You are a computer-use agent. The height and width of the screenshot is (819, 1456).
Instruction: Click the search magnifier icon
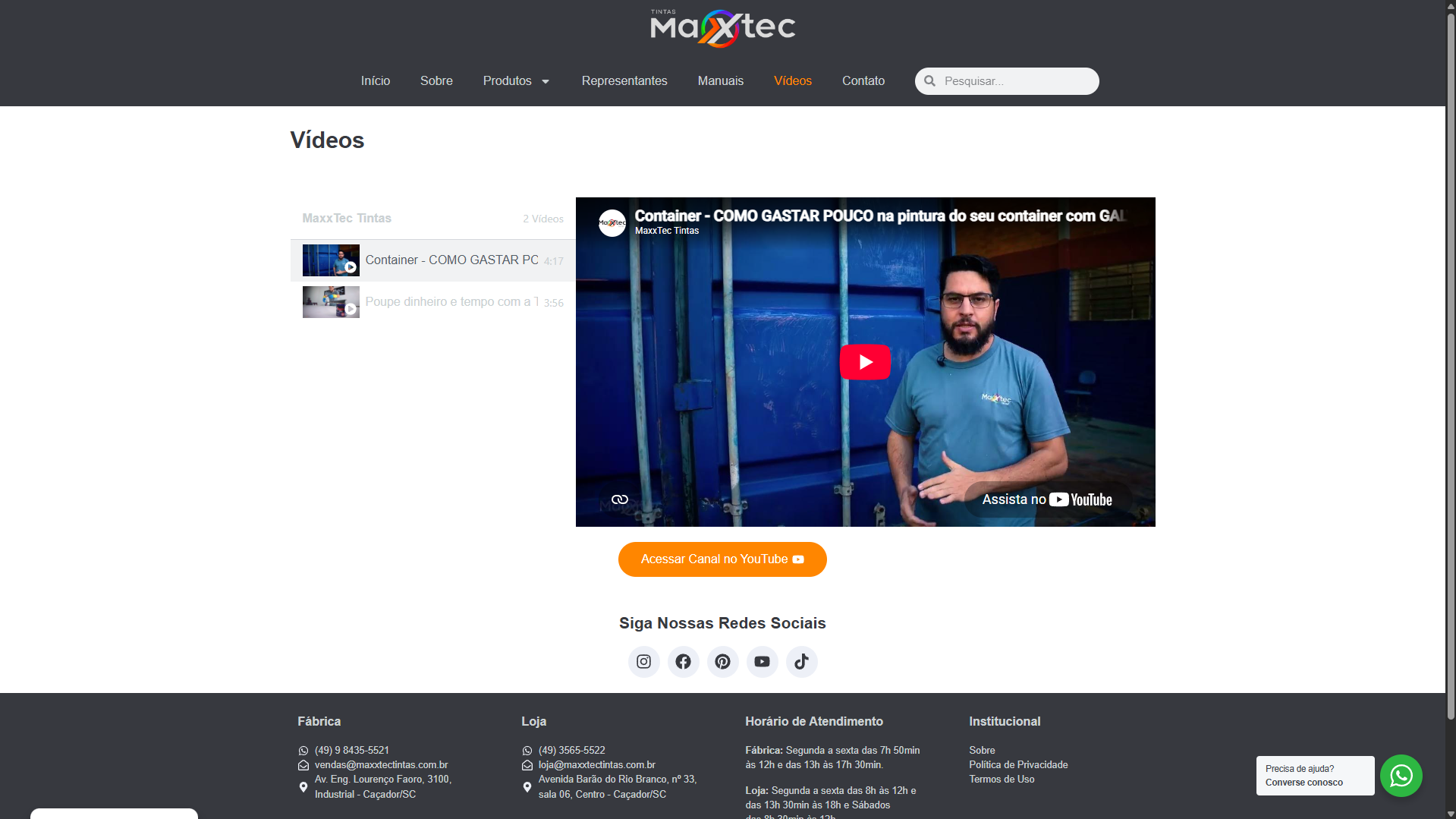(x=929, y=81)
